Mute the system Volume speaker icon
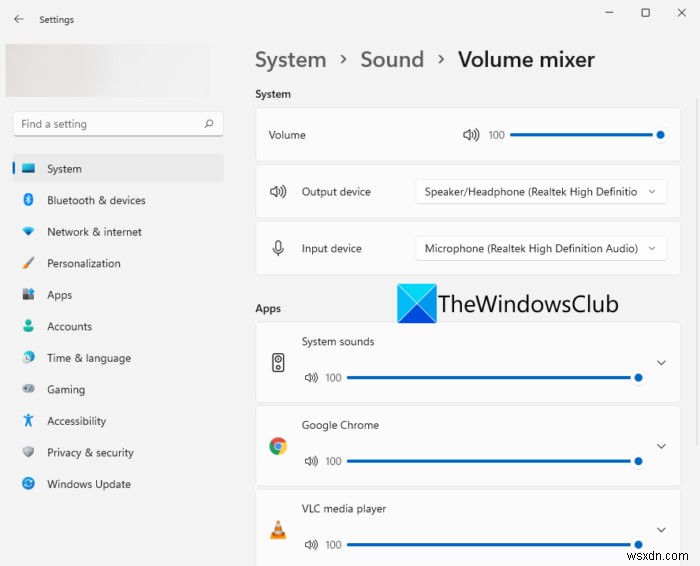This screenshot has height=566, width=700. (x=471, y=135)
